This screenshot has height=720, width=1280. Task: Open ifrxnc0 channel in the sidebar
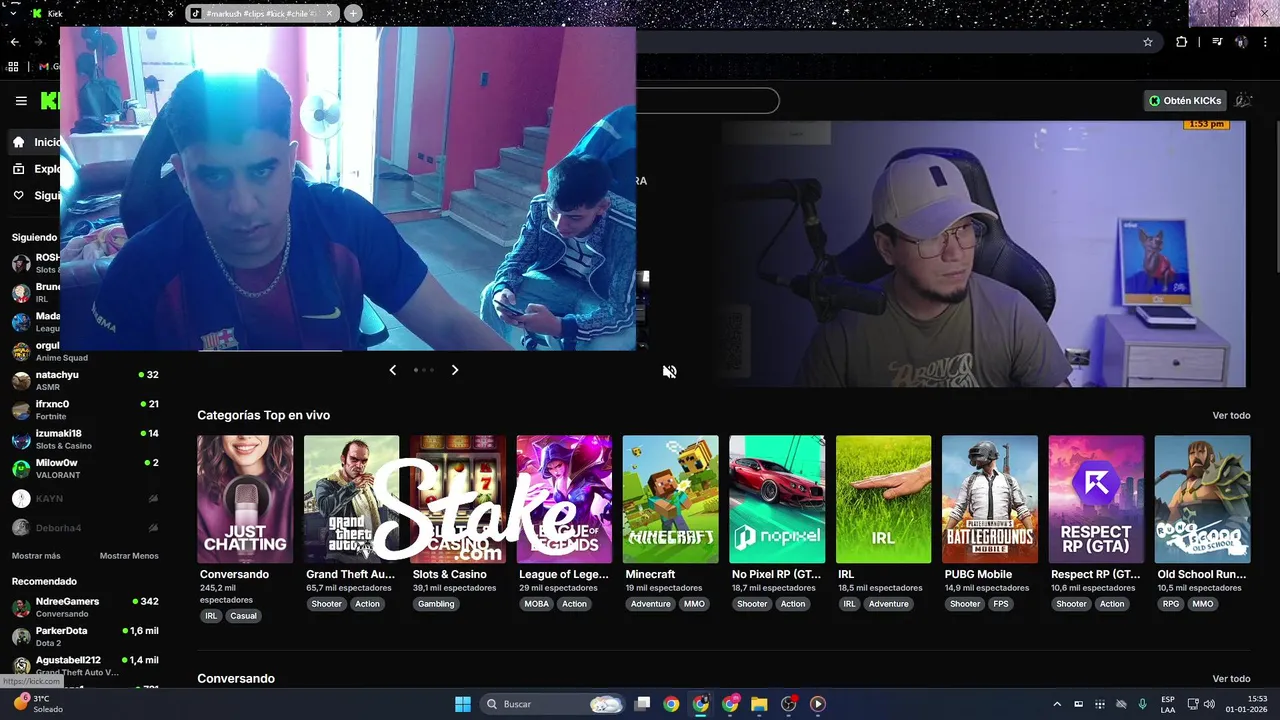(85, 409)
